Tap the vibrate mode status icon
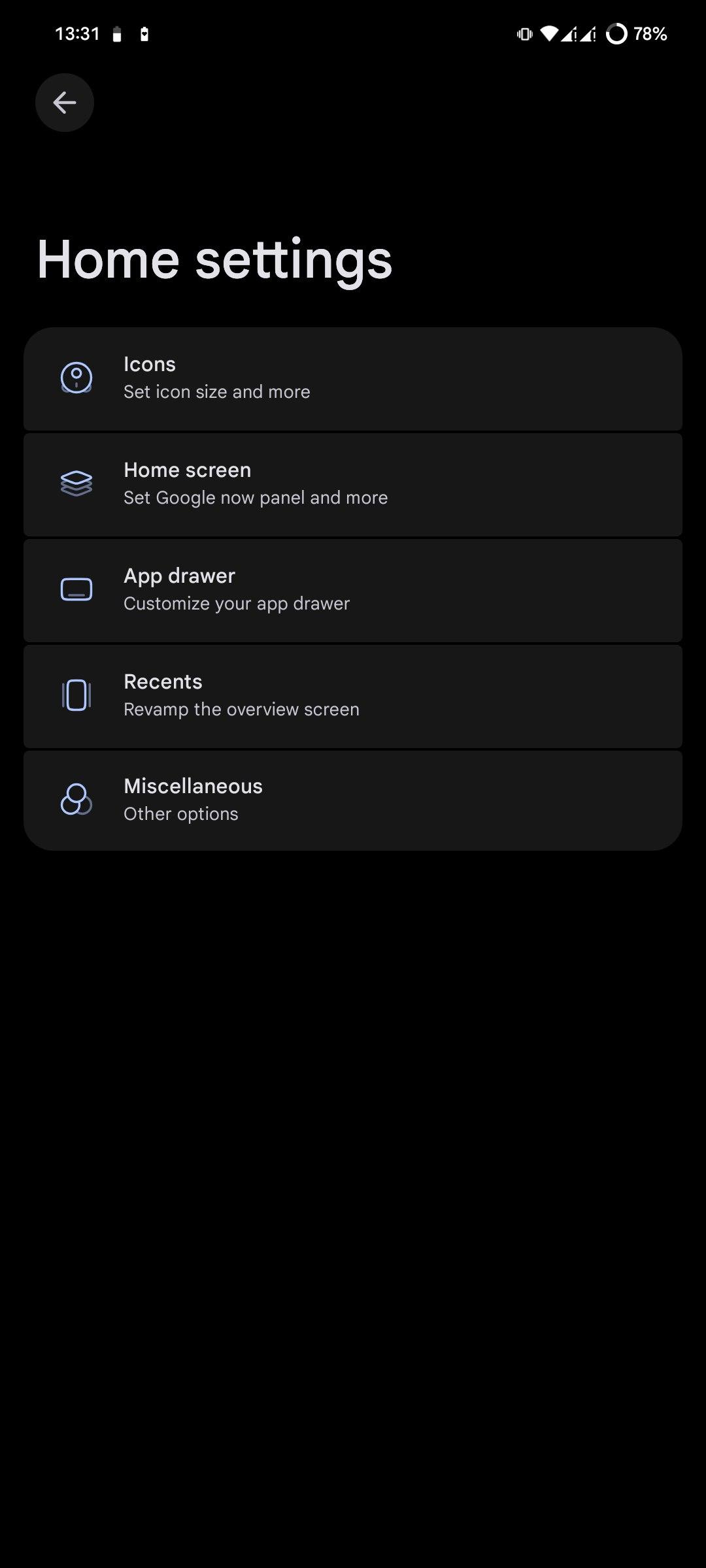 point(524,33)
